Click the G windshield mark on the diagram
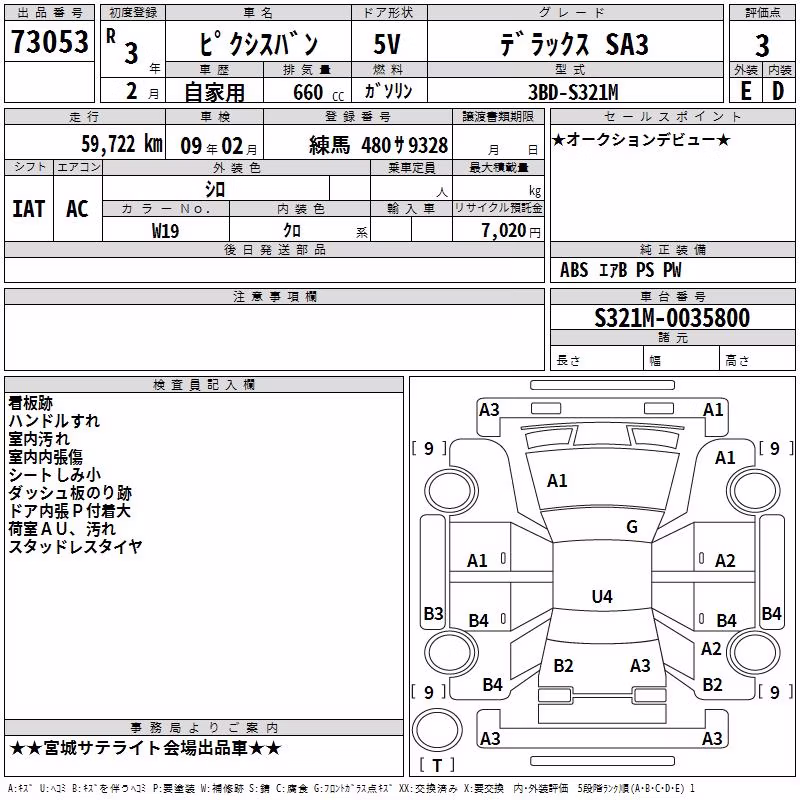Screen dimensions: 800x800 pos(632,526)
